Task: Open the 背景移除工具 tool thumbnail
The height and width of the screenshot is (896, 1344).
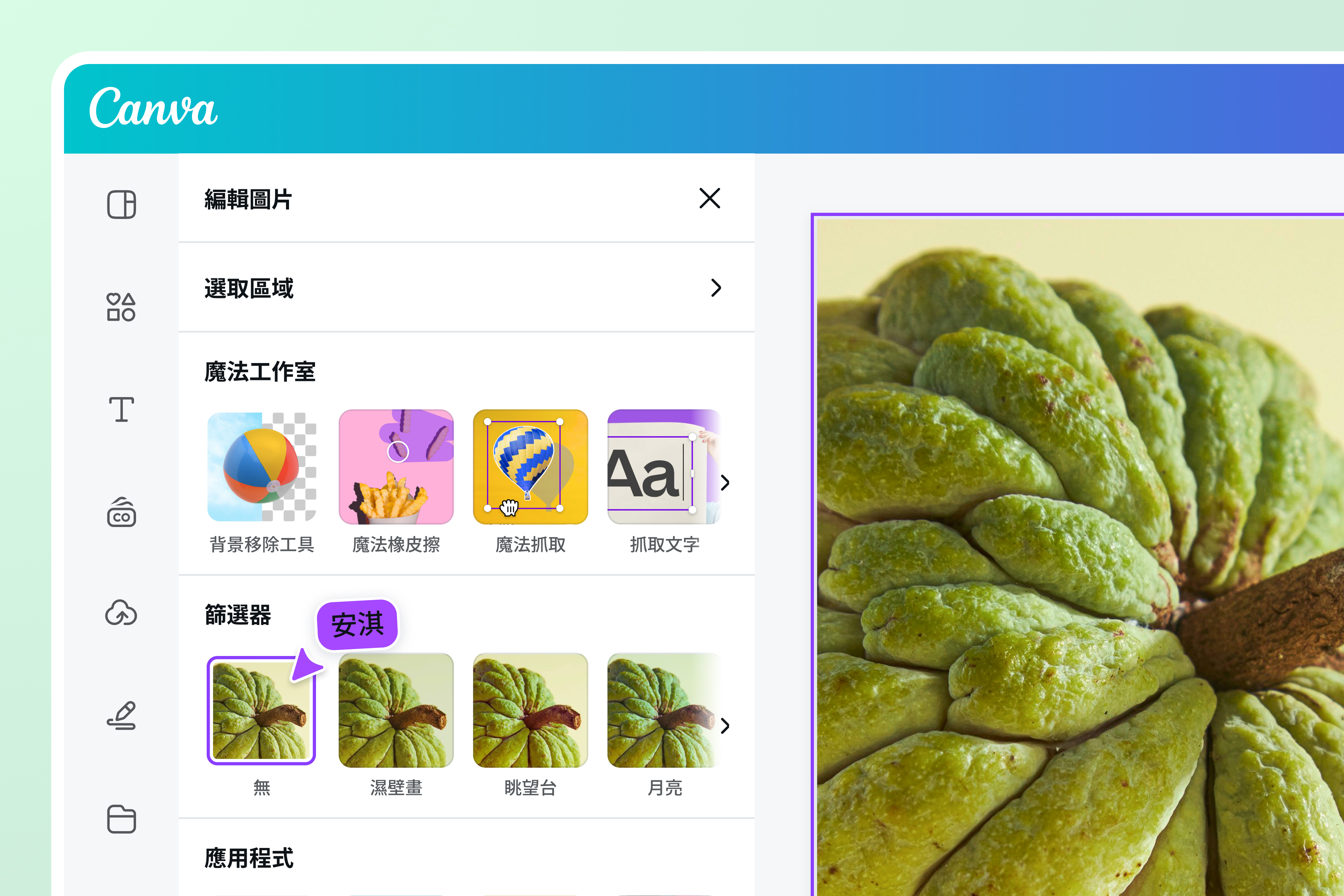Action: (262, 466)
